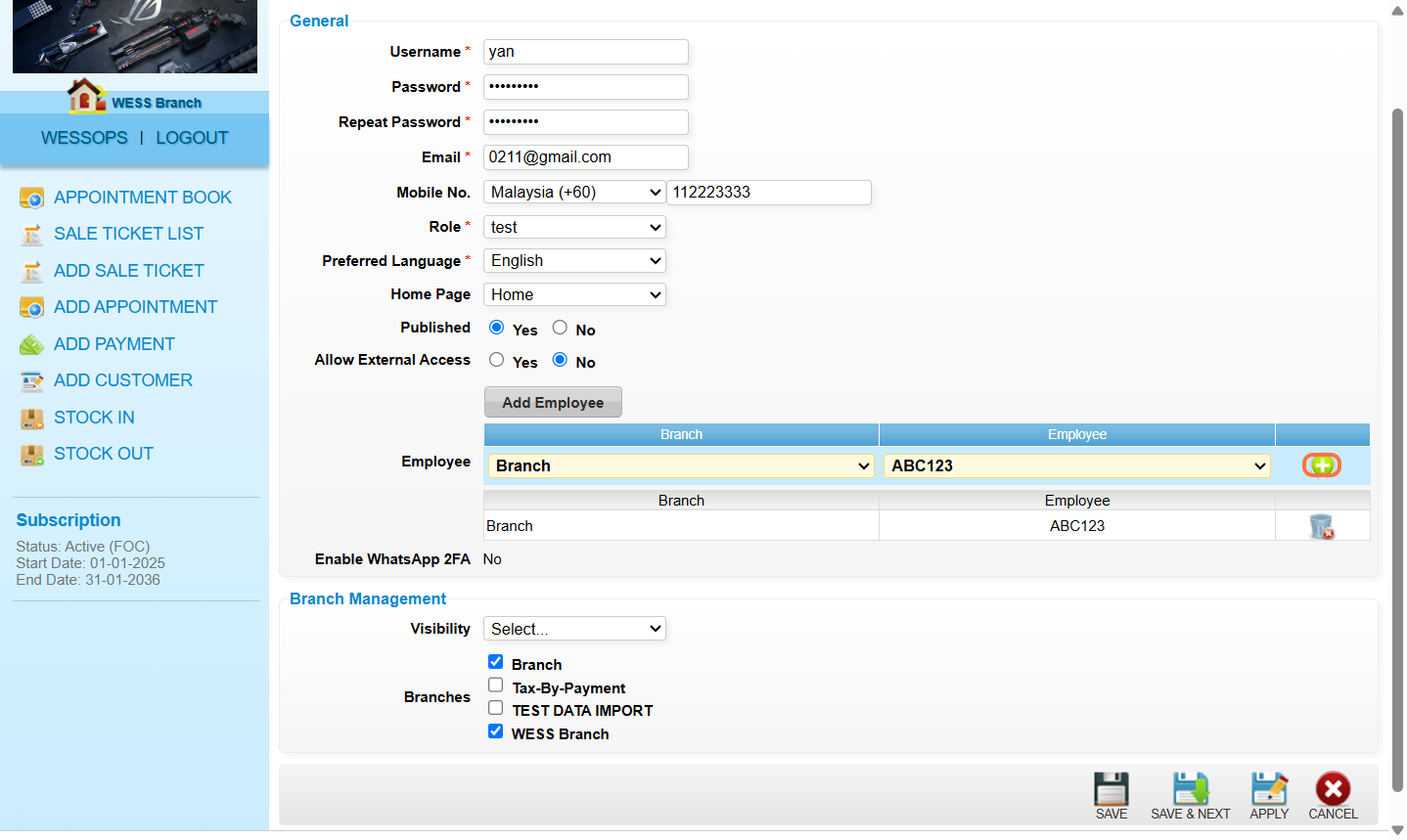Uncheck the WESS Branch checkbox
The width and height of the screenshot is (1407, 840).
[x=496, y=731]
